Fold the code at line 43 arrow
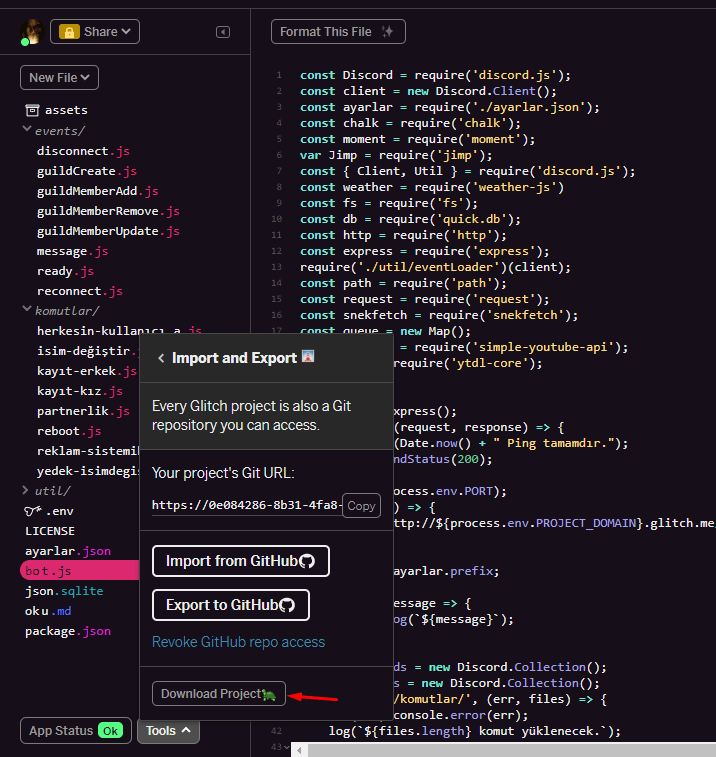The height and width of the screenshot is (757, 716). (287, 747)
